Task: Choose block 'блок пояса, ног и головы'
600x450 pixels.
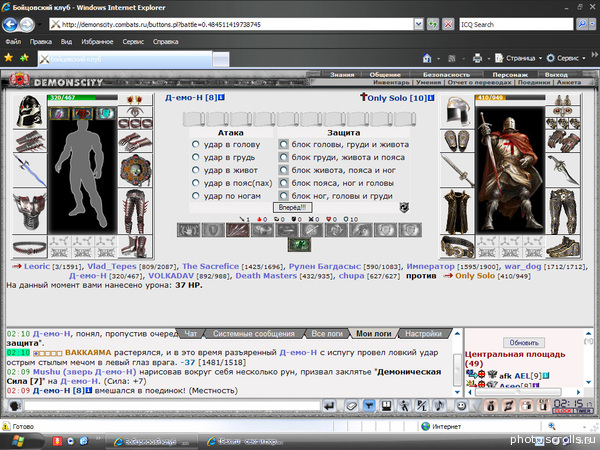Action: click(x=283, y=183)
